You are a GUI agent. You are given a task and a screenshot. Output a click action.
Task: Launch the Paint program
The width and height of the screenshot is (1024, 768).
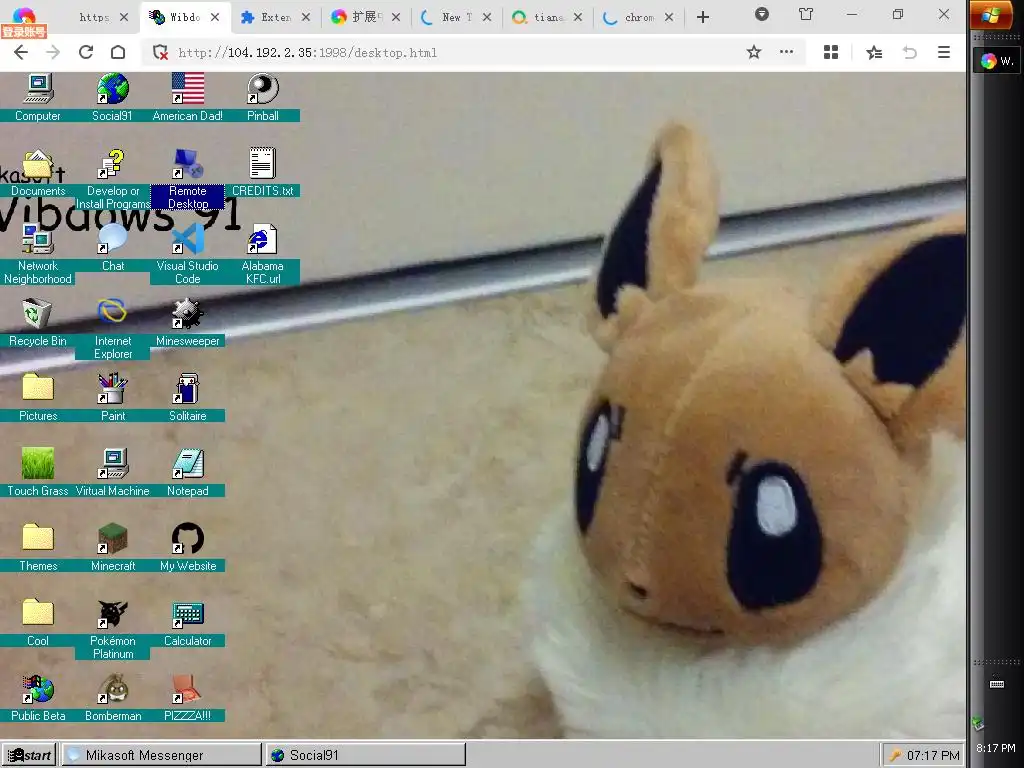tap(112, 397)
